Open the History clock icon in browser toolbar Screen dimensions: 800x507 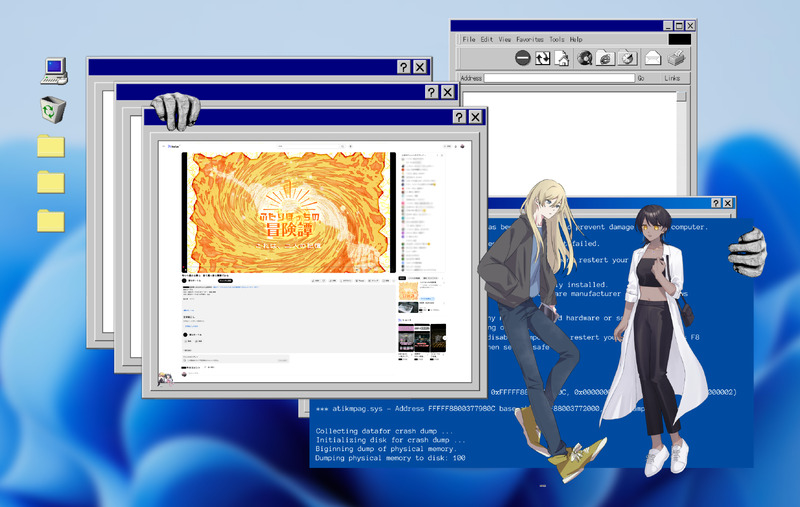[628, 58]
